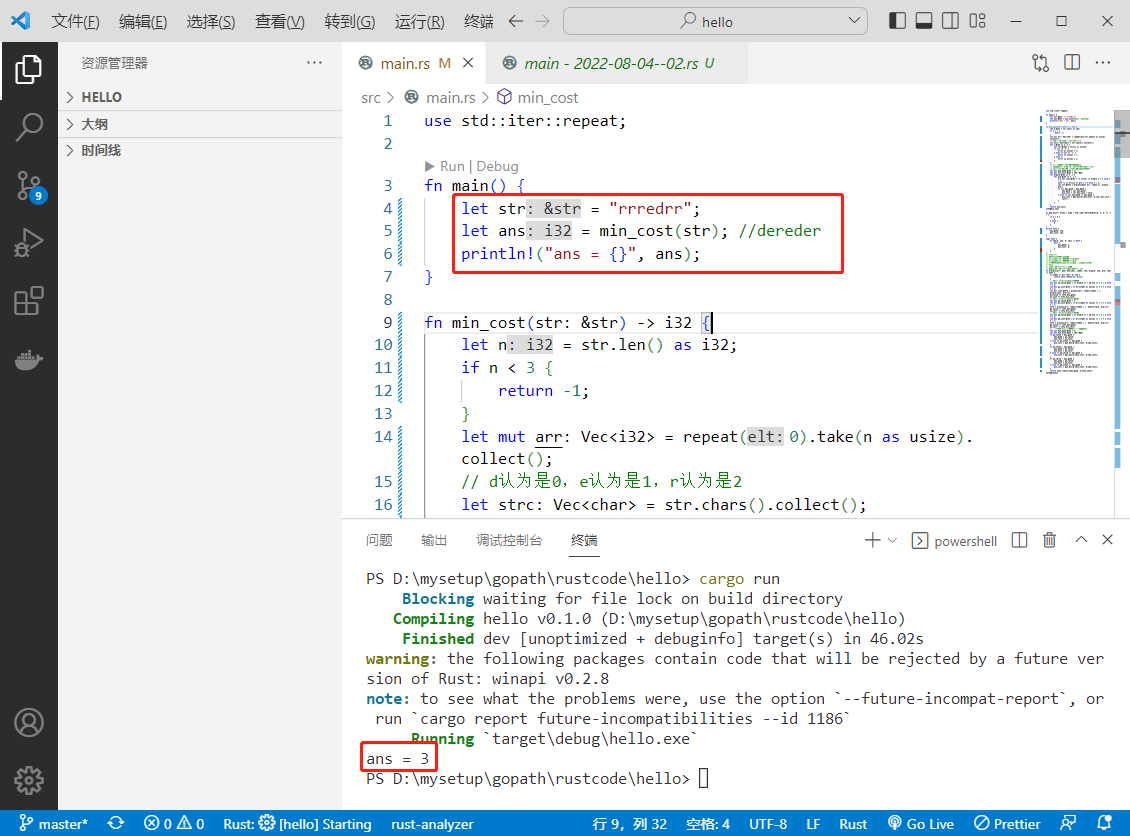Kill the terminal with trash icon

click(x=1049, y=541)
